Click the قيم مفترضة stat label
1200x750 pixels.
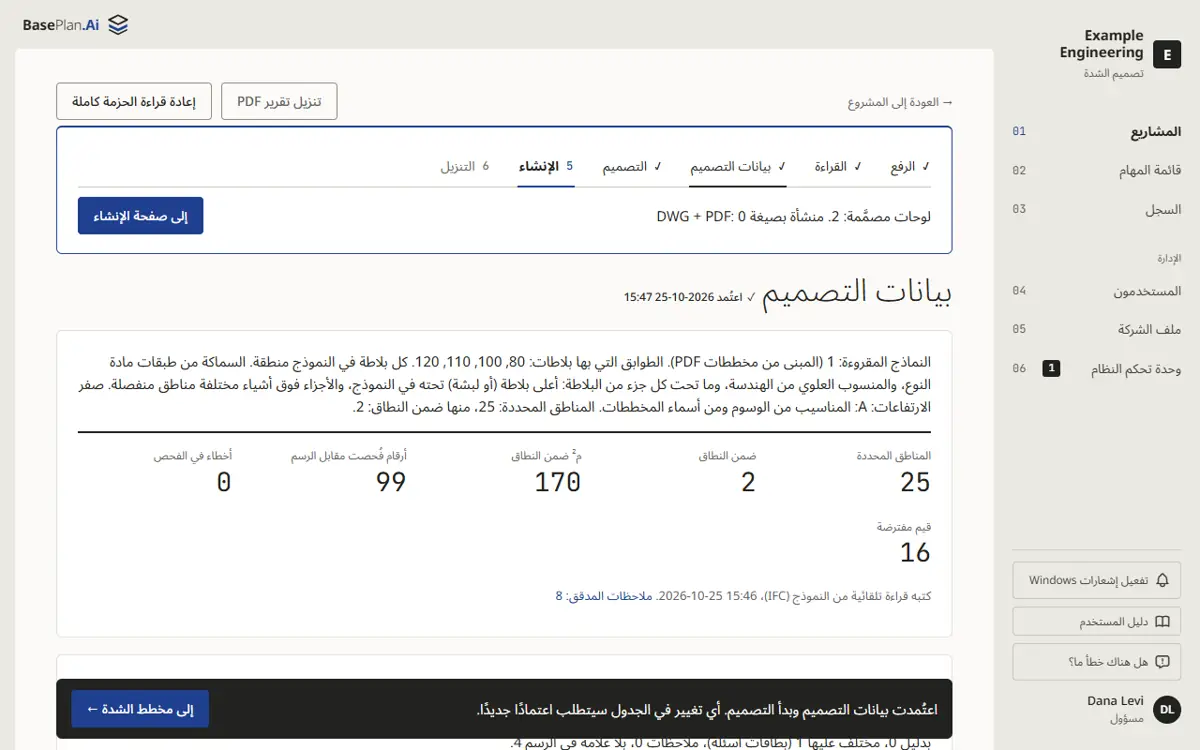tap(905, 526)
